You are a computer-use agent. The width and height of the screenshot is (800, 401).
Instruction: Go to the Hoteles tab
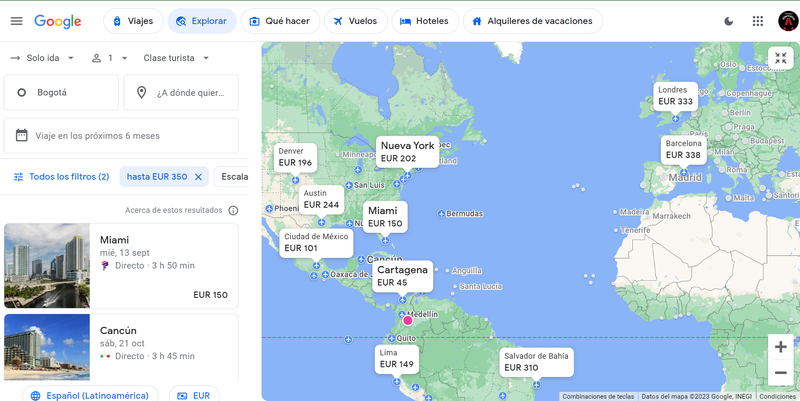[424, 21]
